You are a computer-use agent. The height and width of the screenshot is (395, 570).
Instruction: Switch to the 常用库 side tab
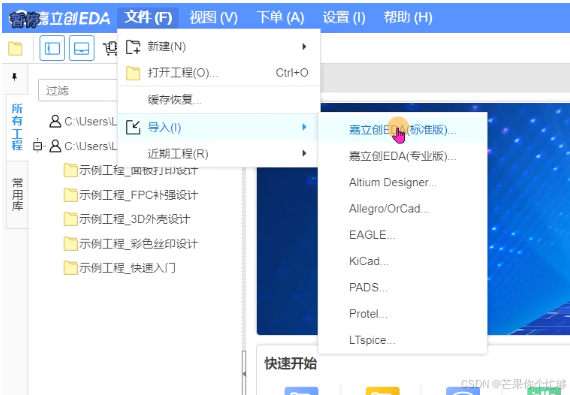coord(17,194)
